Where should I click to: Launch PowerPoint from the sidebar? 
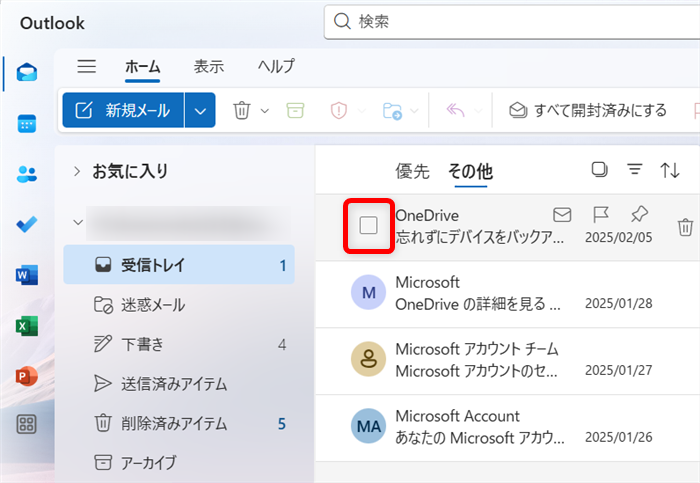[27, 376]
